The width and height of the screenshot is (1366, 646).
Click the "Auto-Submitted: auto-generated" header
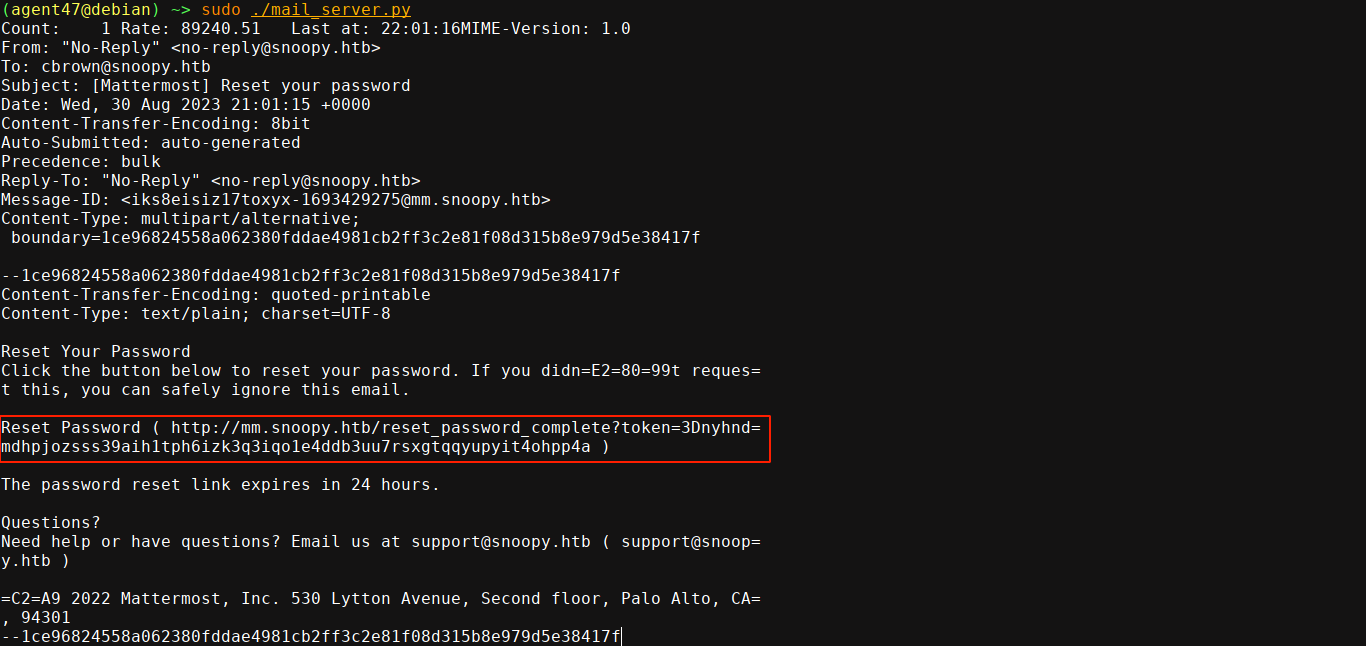pos(150,143)
